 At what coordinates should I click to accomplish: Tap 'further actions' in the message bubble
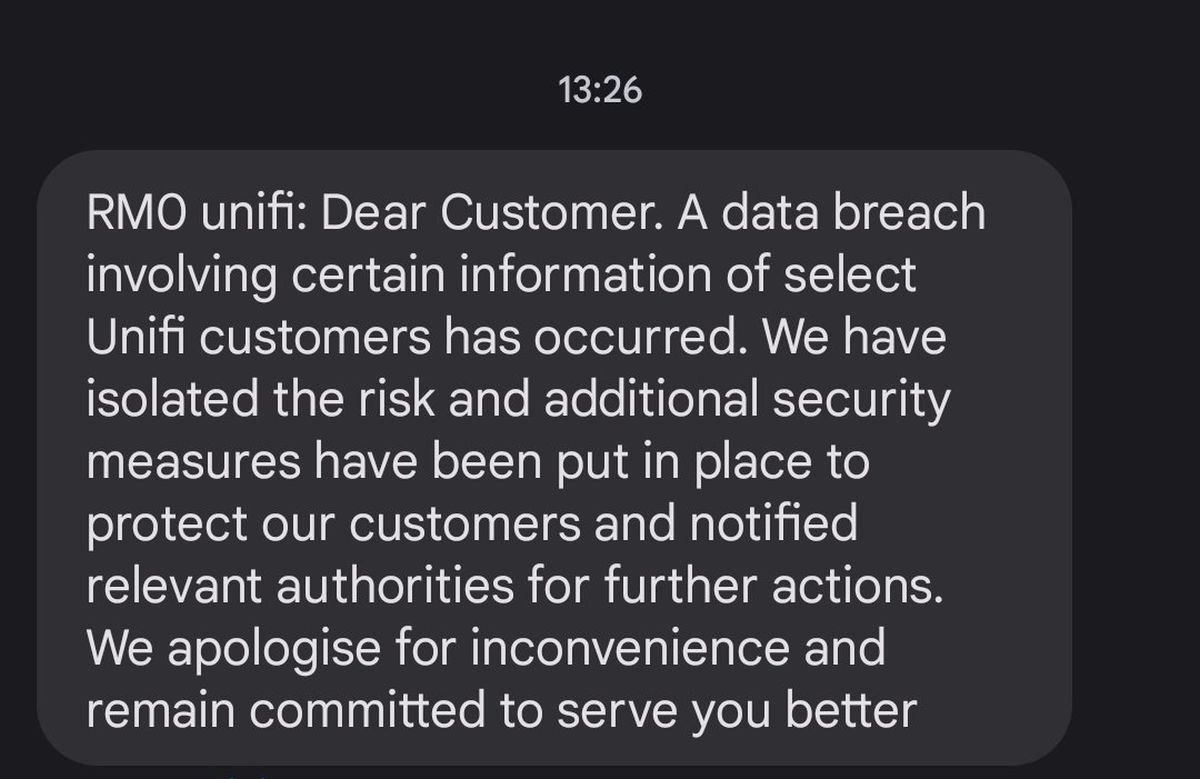[x=770, y=587]
